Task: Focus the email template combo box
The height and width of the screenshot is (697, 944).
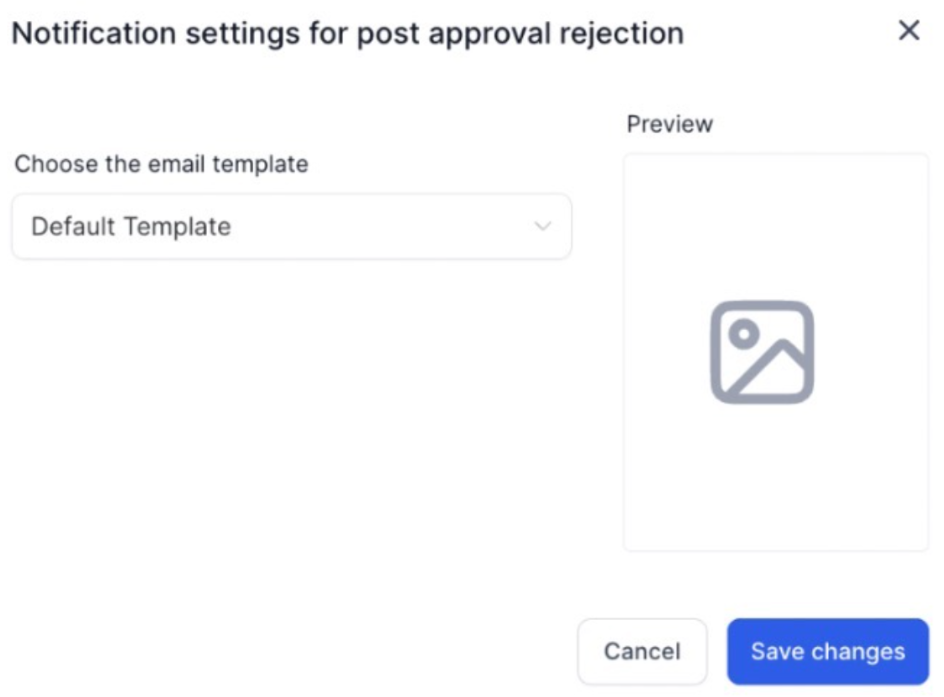Action: pyautogui.click(x=291, y=227)
